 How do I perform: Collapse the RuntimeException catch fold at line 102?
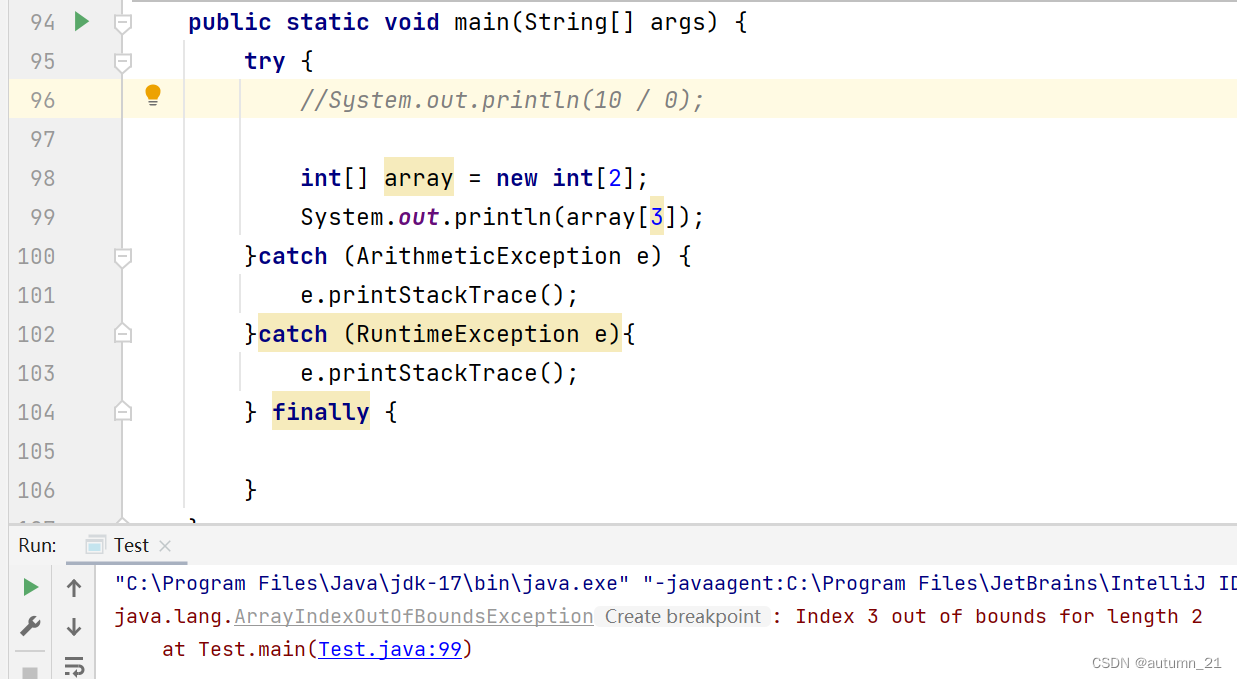coord(123,333)
